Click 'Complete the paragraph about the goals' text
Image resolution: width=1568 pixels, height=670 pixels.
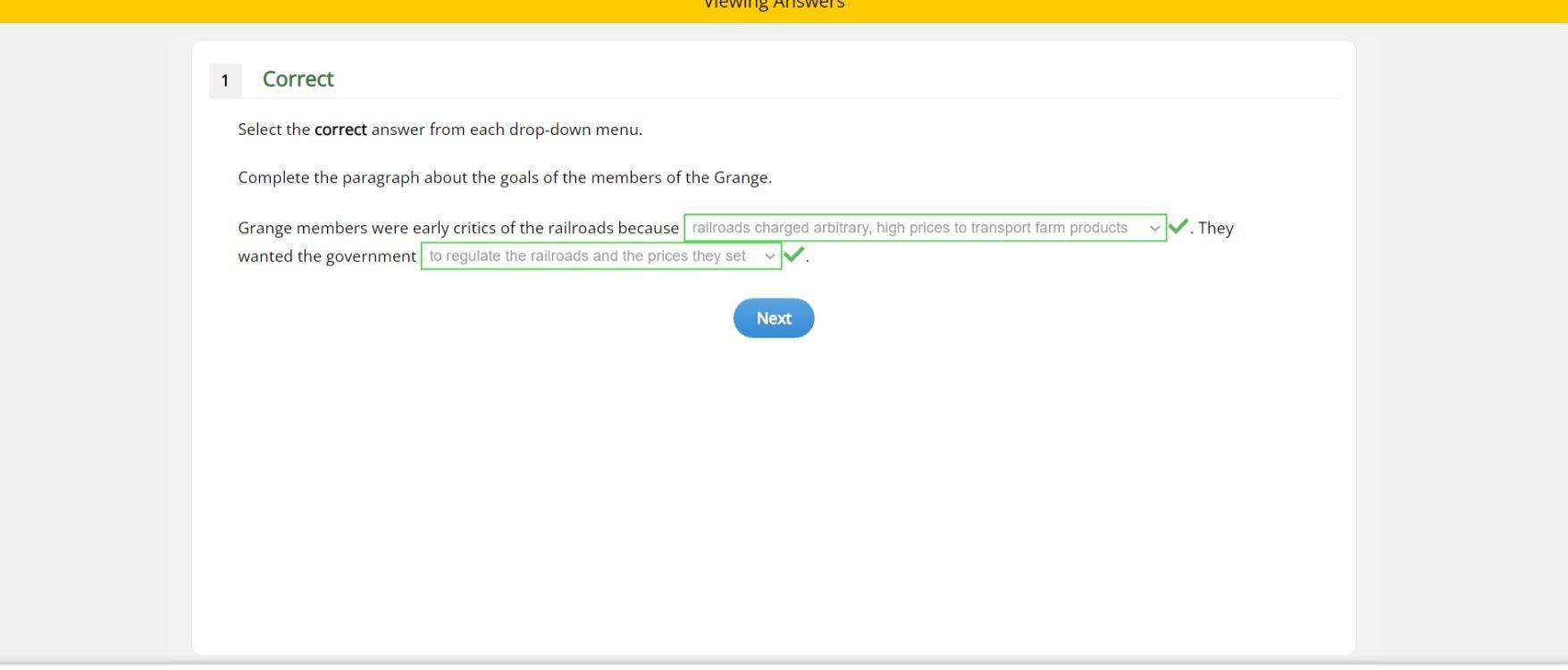pyautogui.click(x=505, y=178)
